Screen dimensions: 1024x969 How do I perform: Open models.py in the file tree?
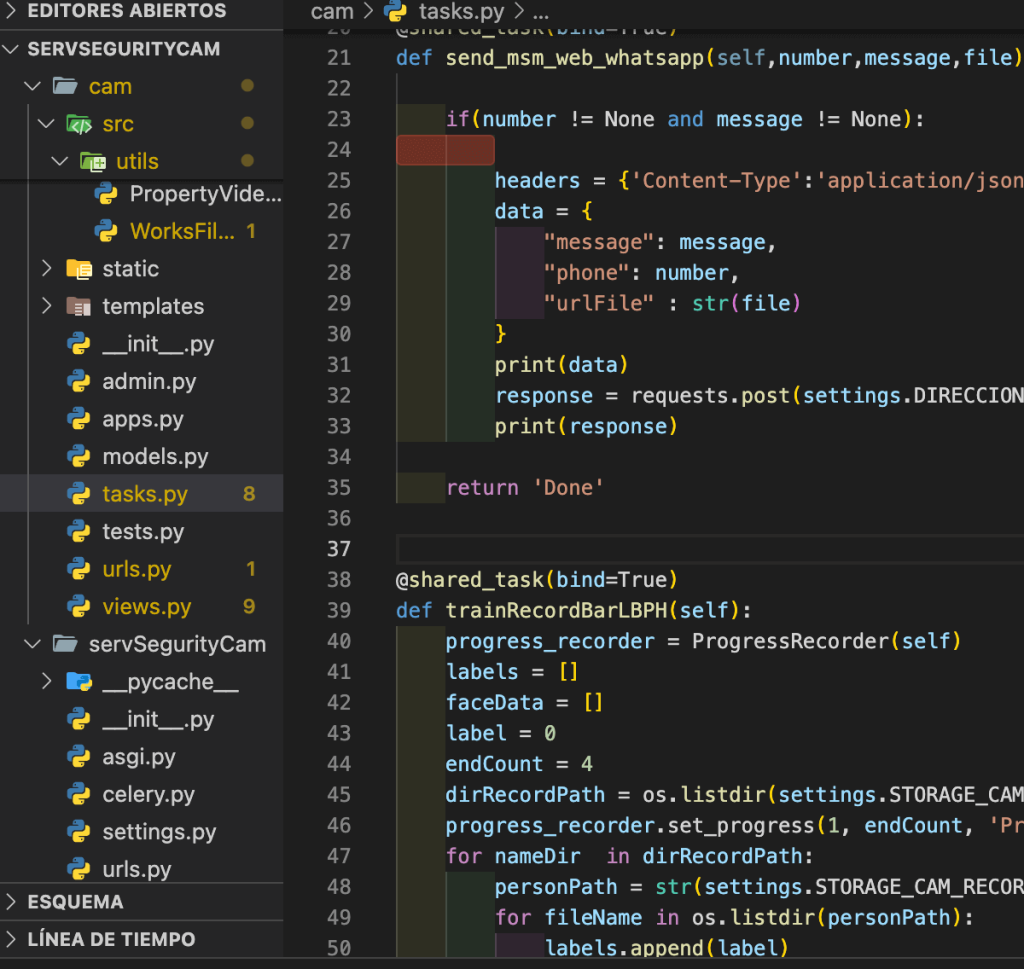tap(155, 457)
